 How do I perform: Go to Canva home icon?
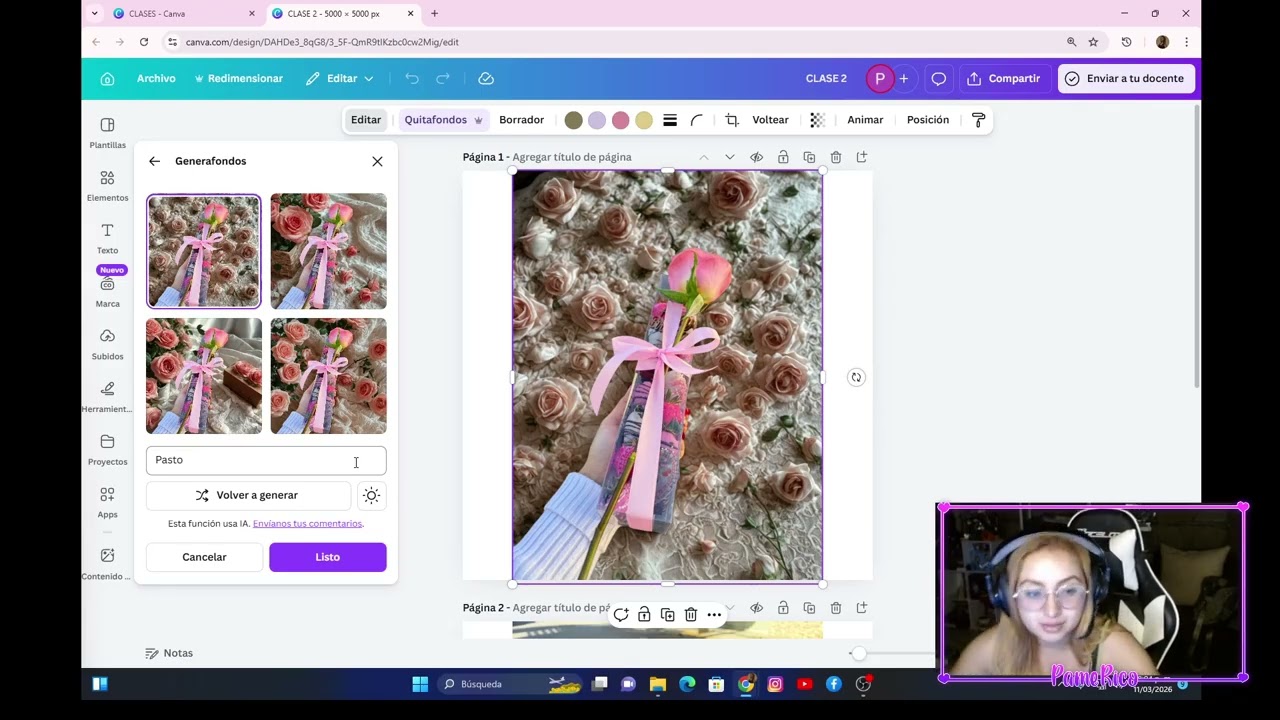coord(108,78)
